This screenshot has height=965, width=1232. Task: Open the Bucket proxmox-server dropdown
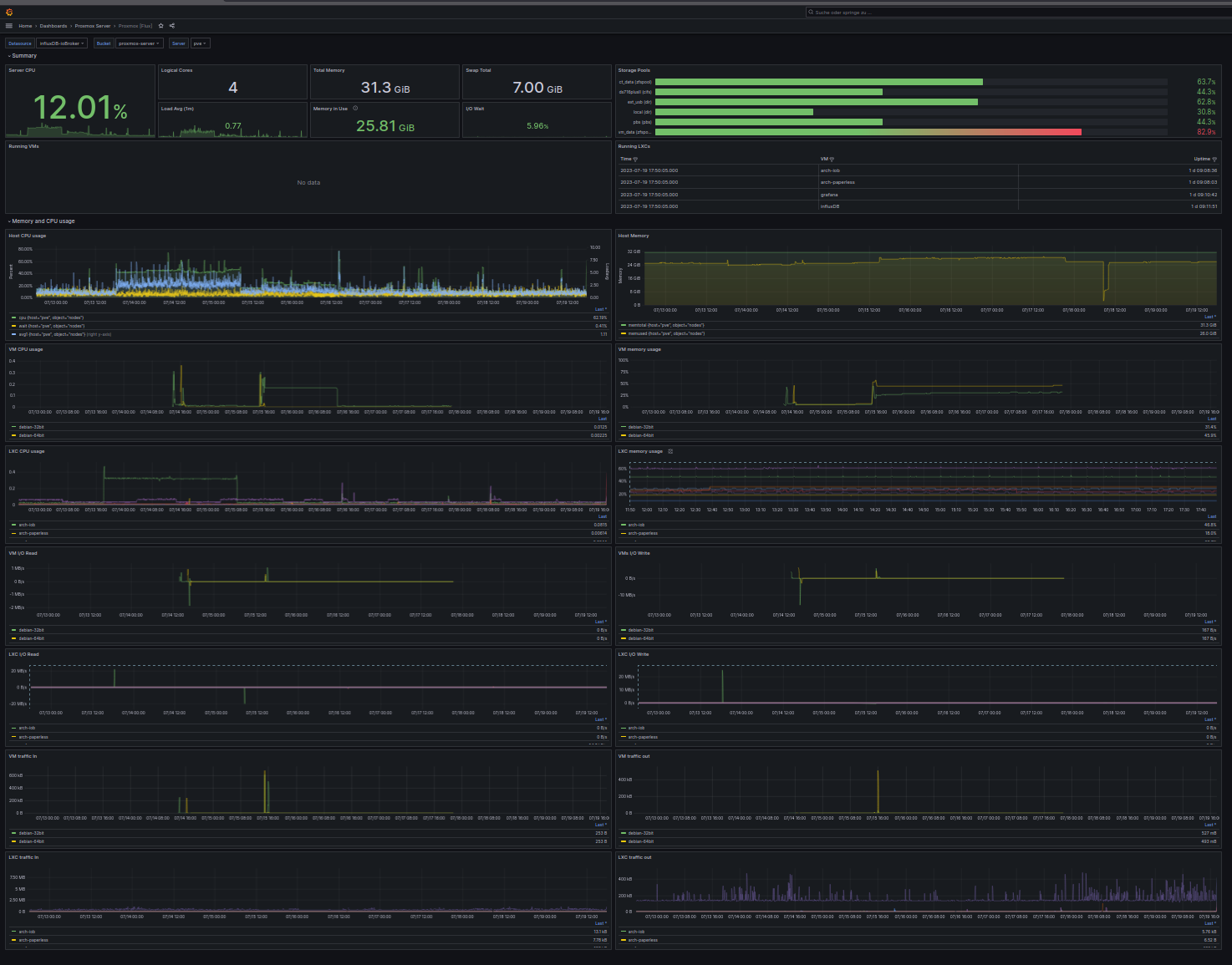[138, 43]
